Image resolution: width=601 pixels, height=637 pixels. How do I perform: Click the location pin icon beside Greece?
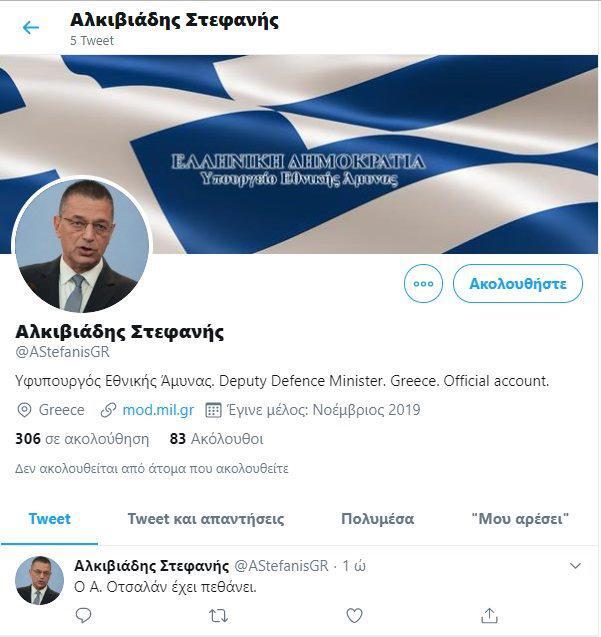(24, 410)
